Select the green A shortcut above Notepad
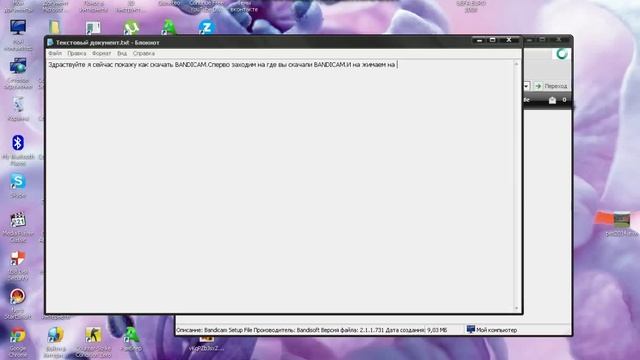Image resolution: width=640 pixels, height=360 pixels. [x=169, y=27]
